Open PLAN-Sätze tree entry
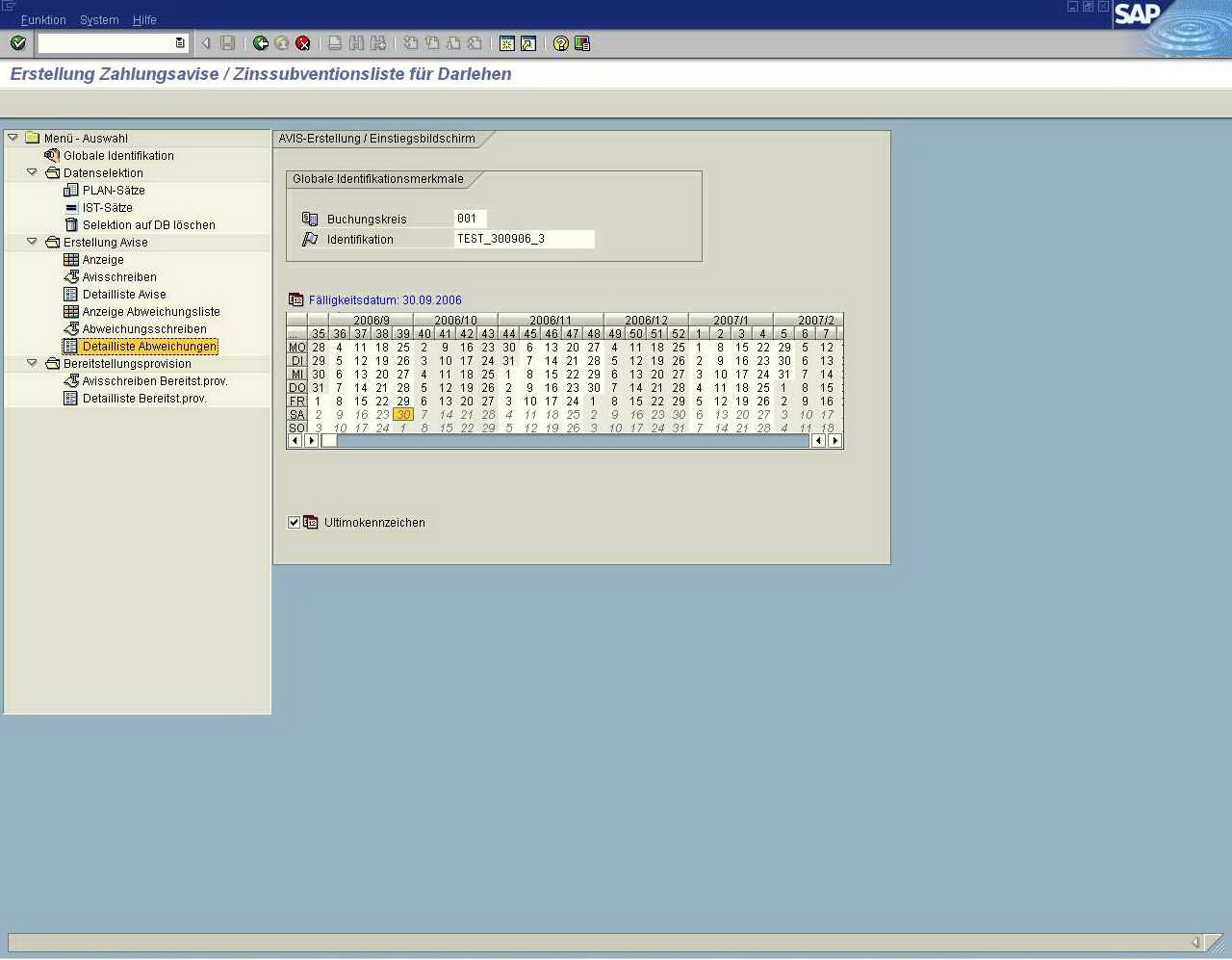The height and width of the screenshot is (960, 1232). click(x=114, y=191)
